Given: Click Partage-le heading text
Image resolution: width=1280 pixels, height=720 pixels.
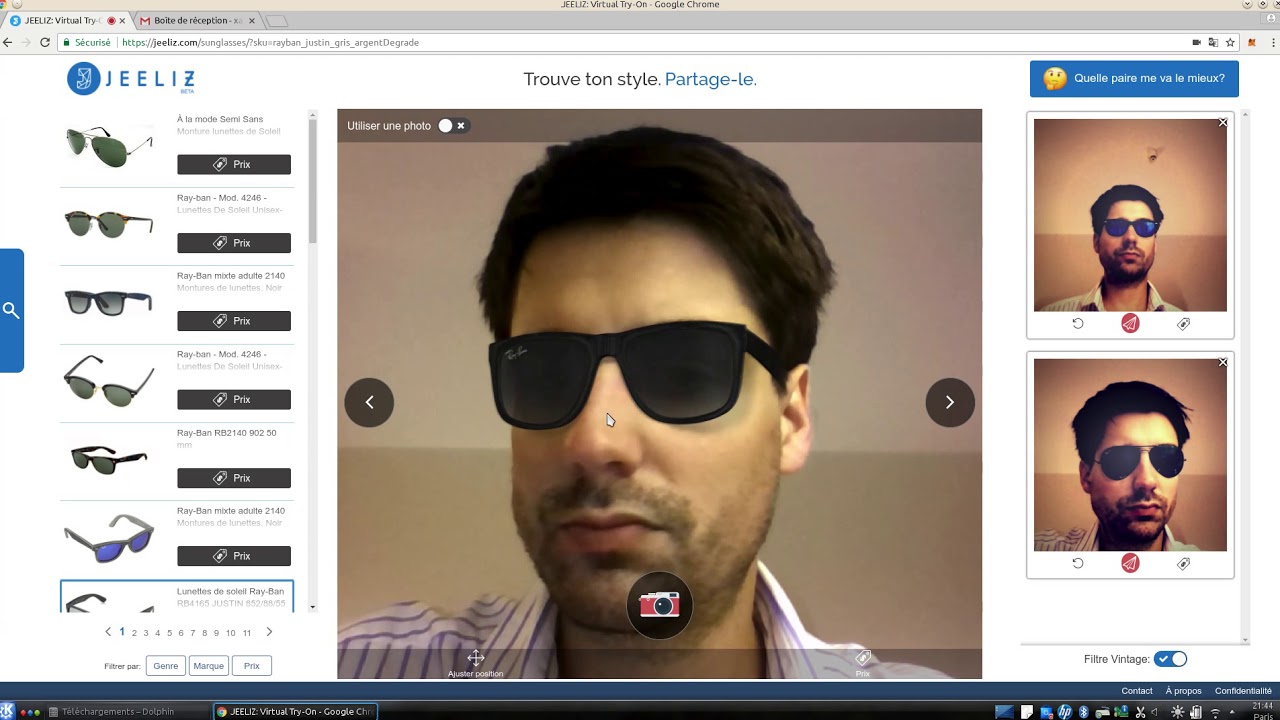Looking at the screenshot, I should (710, 79).
